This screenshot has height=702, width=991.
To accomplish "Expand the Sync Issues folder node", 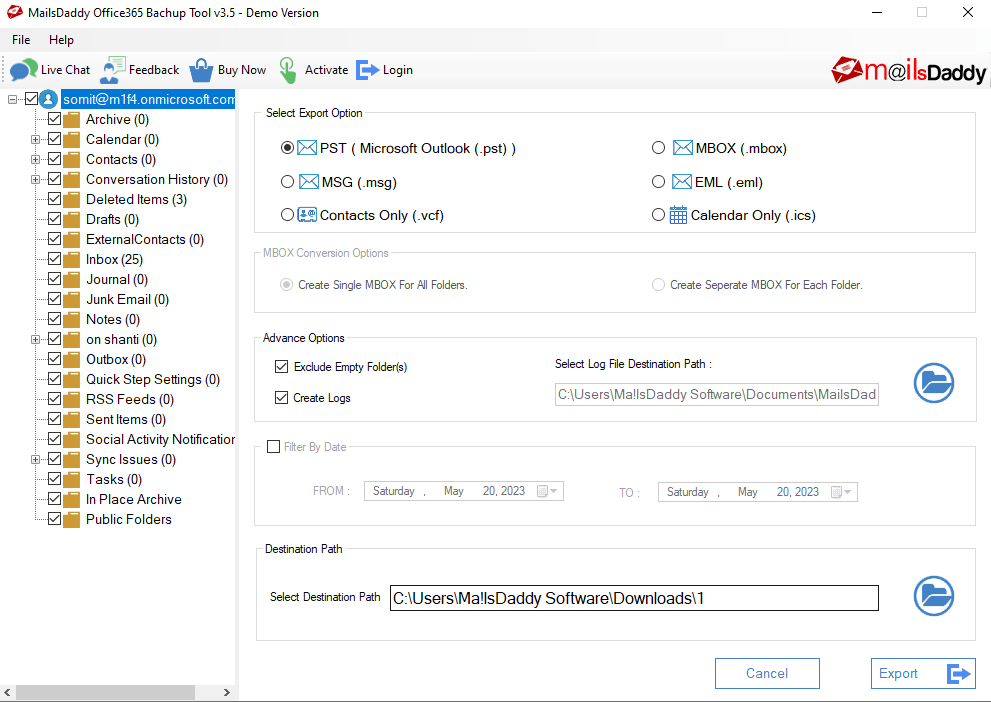I will click(35, 460).
